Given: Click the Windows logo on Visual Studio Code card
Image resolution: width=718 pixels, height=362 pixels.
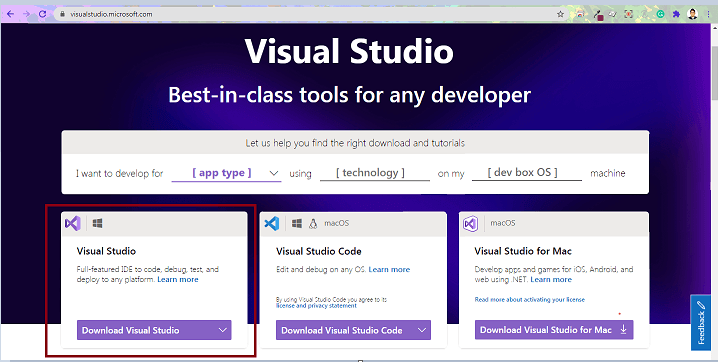Looking at the screenshot, I should pyautogui.click(x=297, y=223).
